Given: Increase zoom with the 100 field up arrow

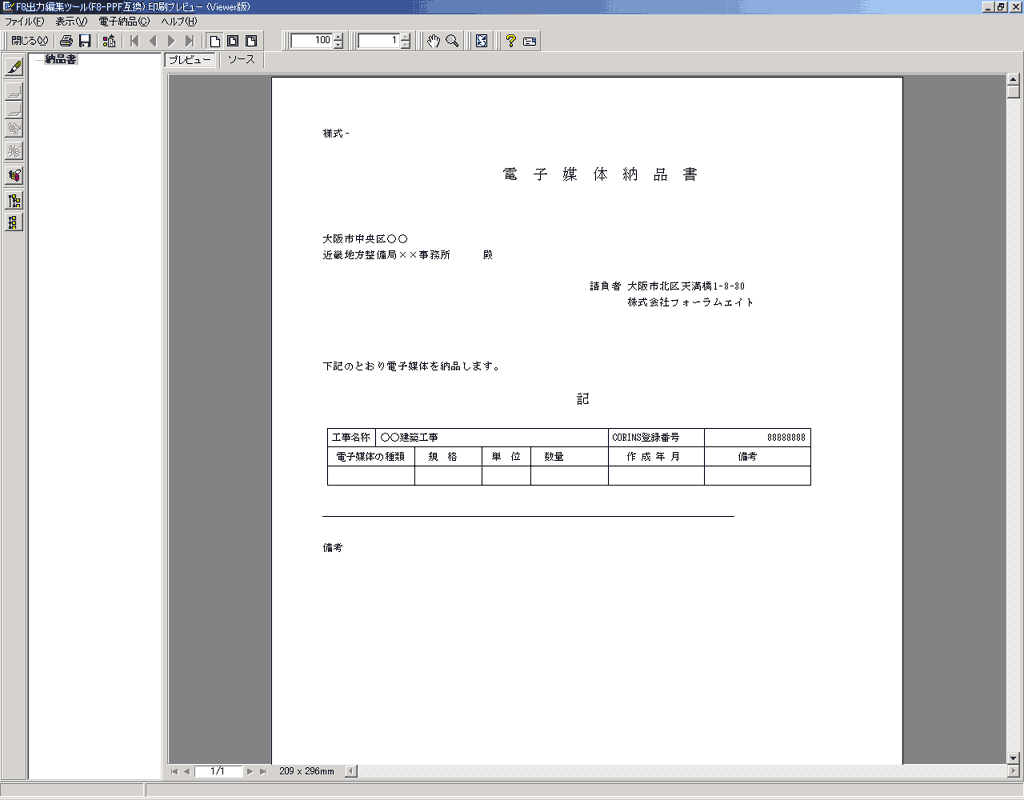Looking at the screenshot, I should click(x=338, y=37).
